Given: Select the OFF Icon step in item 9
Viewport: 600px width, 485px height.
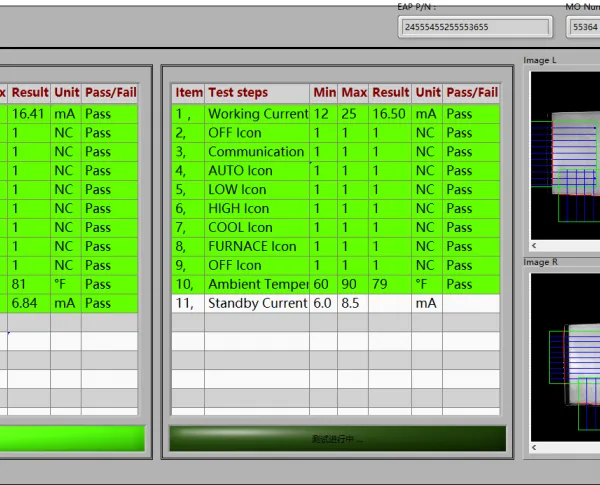Looking at the screenshot, I should [257, 265].
